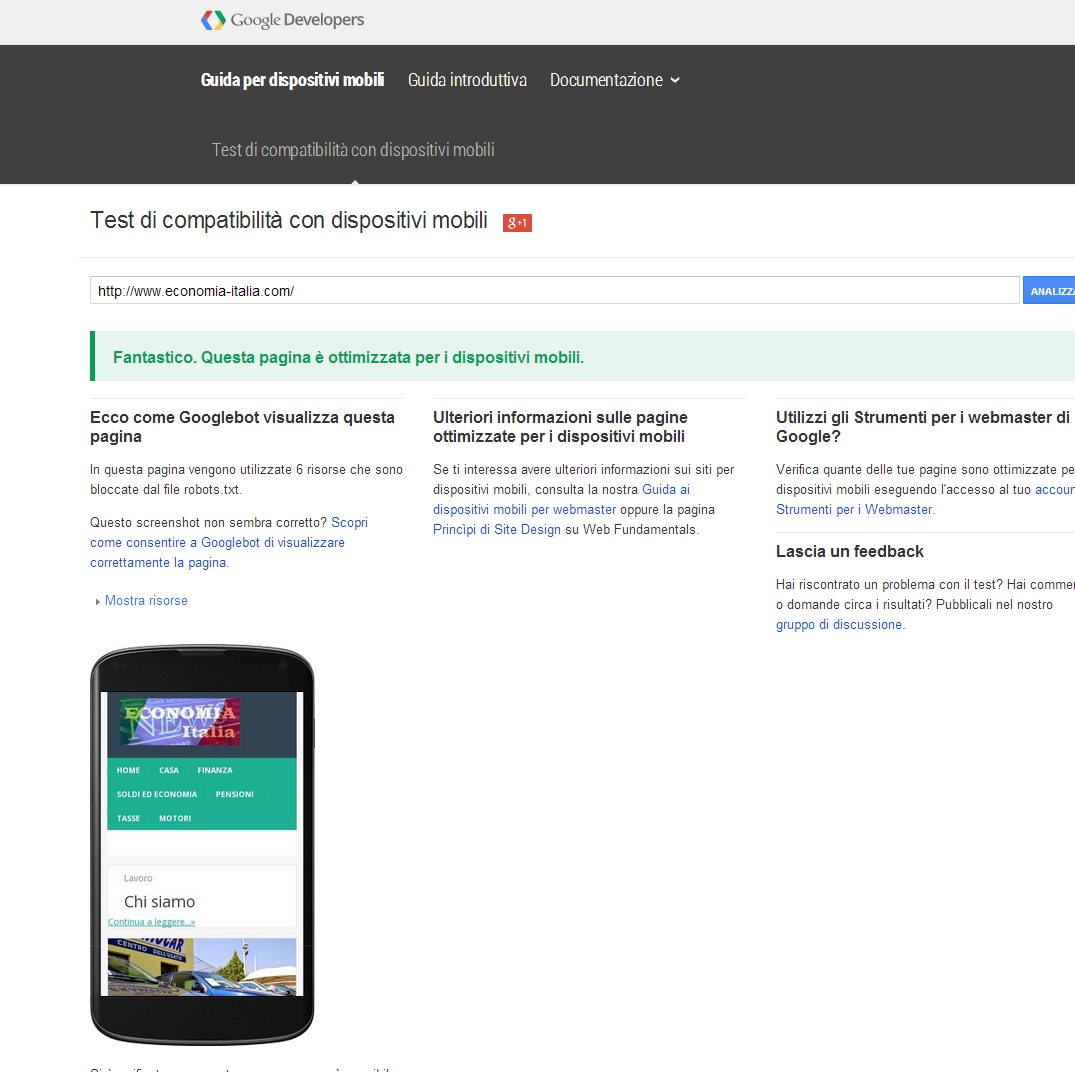Click the Google Developers logo
The height and width of the screenshot is (1072, 1075).
point(282,20)
